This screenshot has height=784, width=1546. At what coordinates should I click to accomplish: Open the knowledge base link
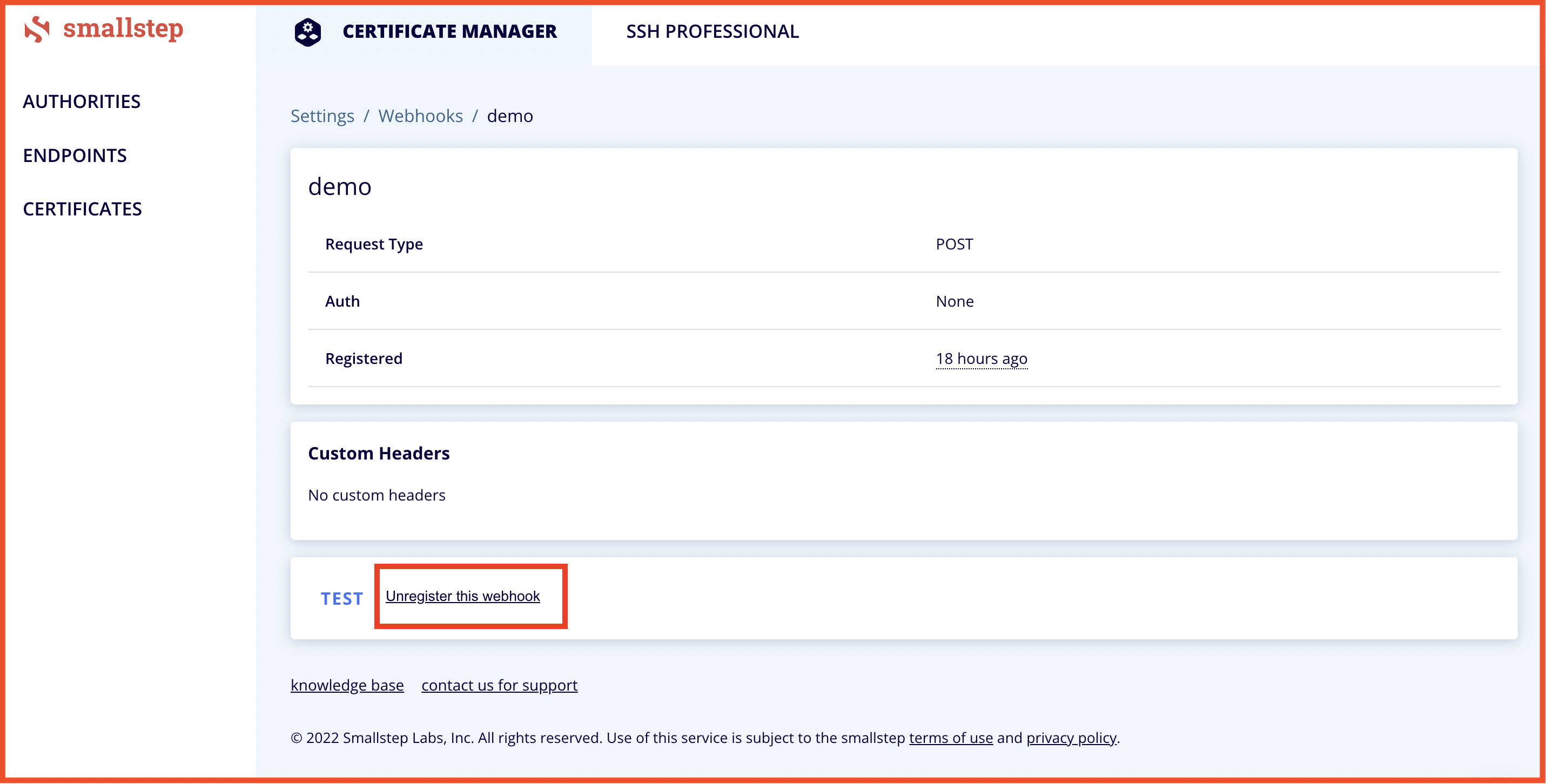coord(347,685)
